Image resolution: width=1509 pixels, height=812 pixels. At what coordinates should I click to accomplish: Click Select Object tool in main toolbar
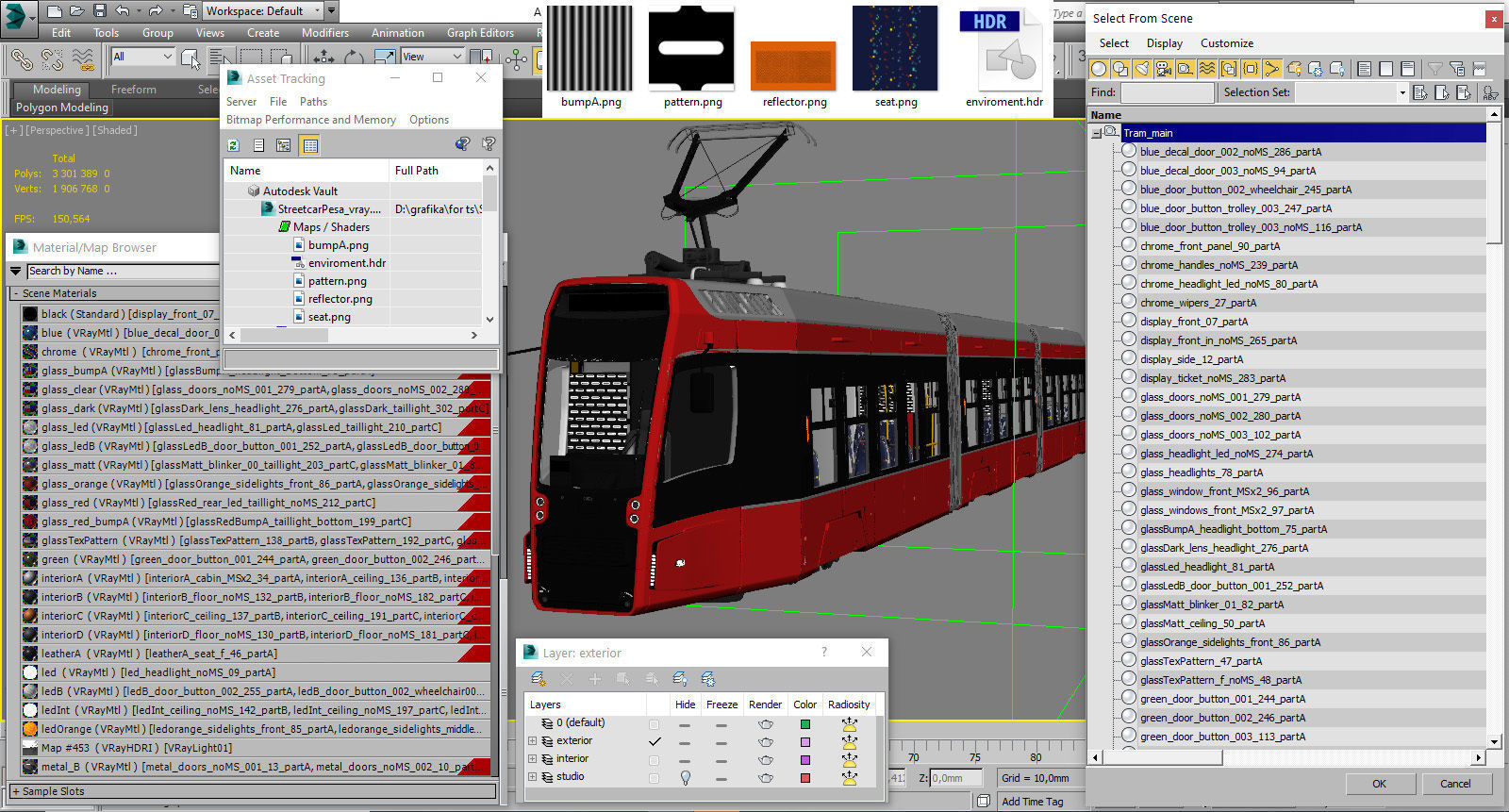coord(191,59)
